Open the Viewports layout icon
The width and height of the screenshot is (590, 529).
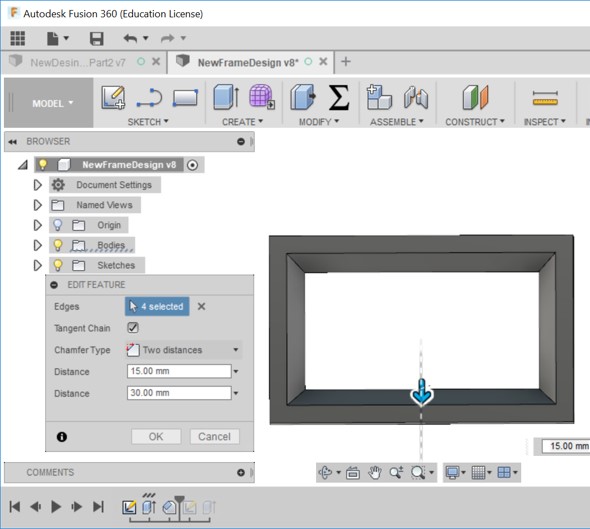point(504,472)
